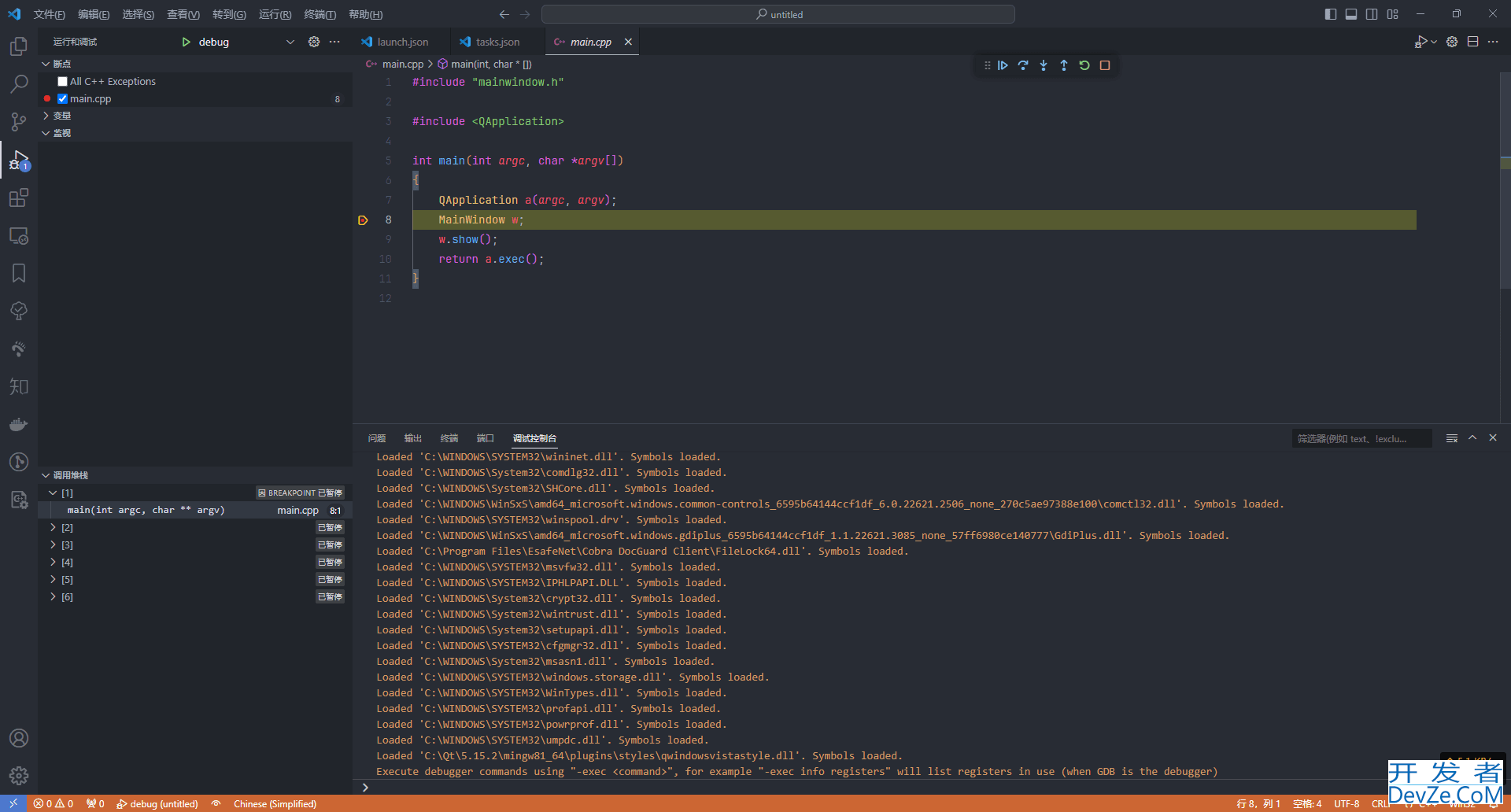
Task: Select debug configuration dropdown
Action: tap(246, 42)
